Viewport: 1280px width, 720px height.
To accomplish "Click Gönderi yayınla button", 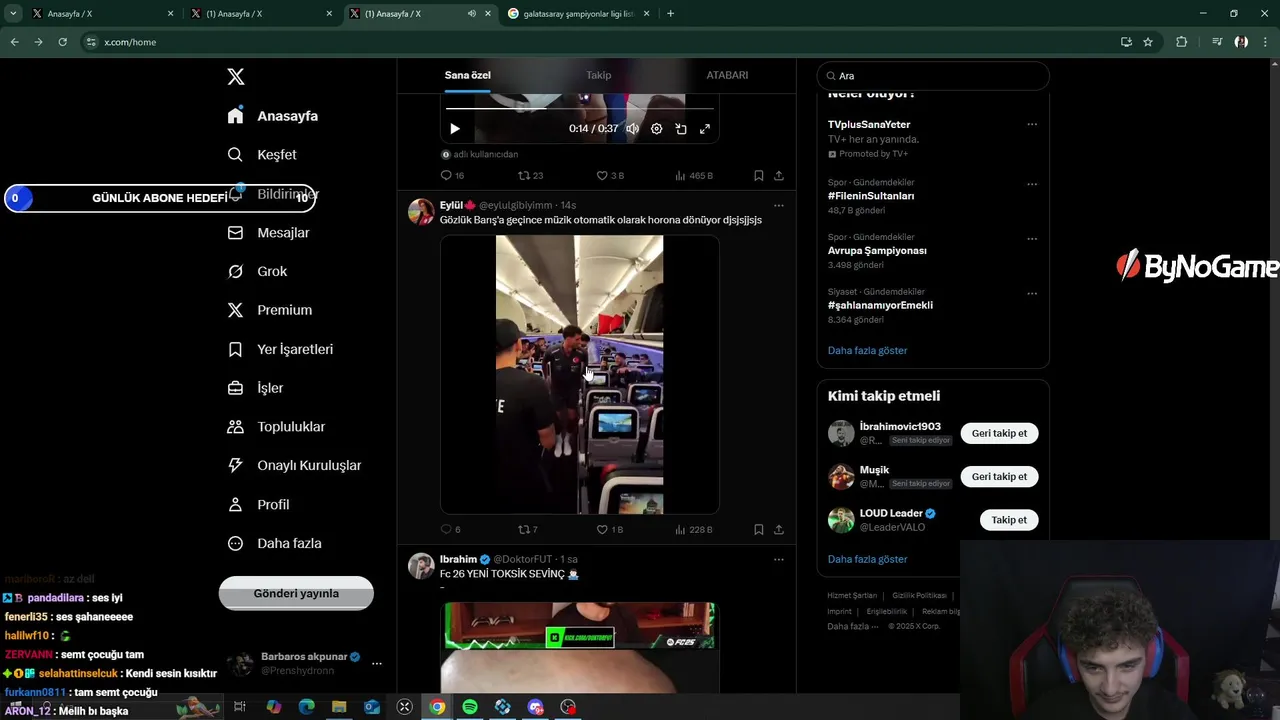I will click(296, 593).
